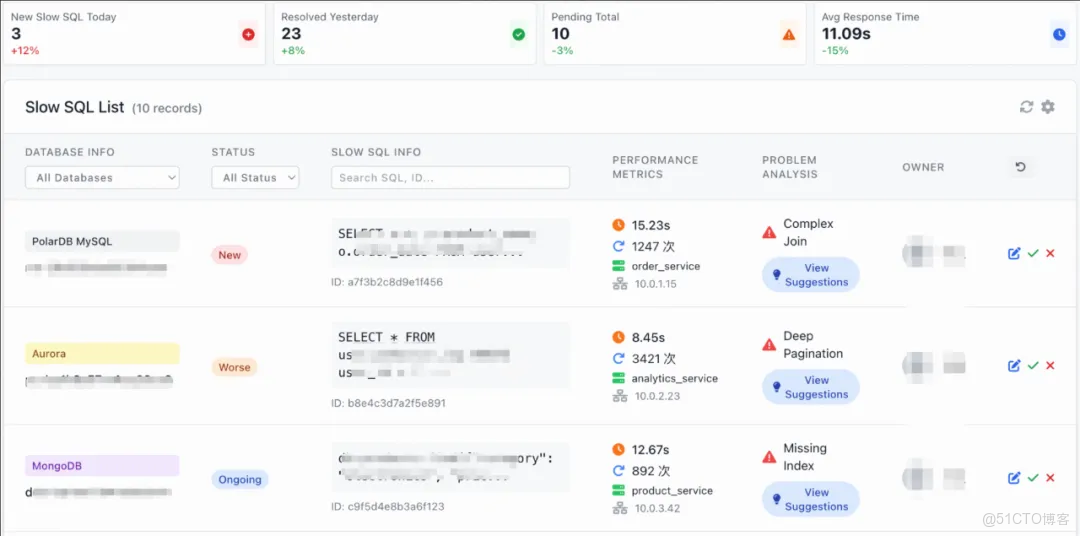1080x536 pixels.
Task: Click the product_service label
Action: click(x=672, y=491)
